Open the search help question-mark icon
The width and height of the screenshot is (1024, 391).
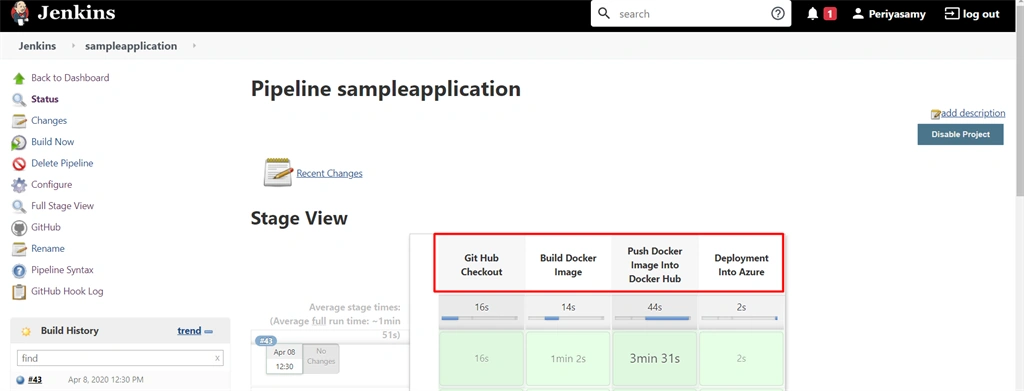[x=778, y=14]
